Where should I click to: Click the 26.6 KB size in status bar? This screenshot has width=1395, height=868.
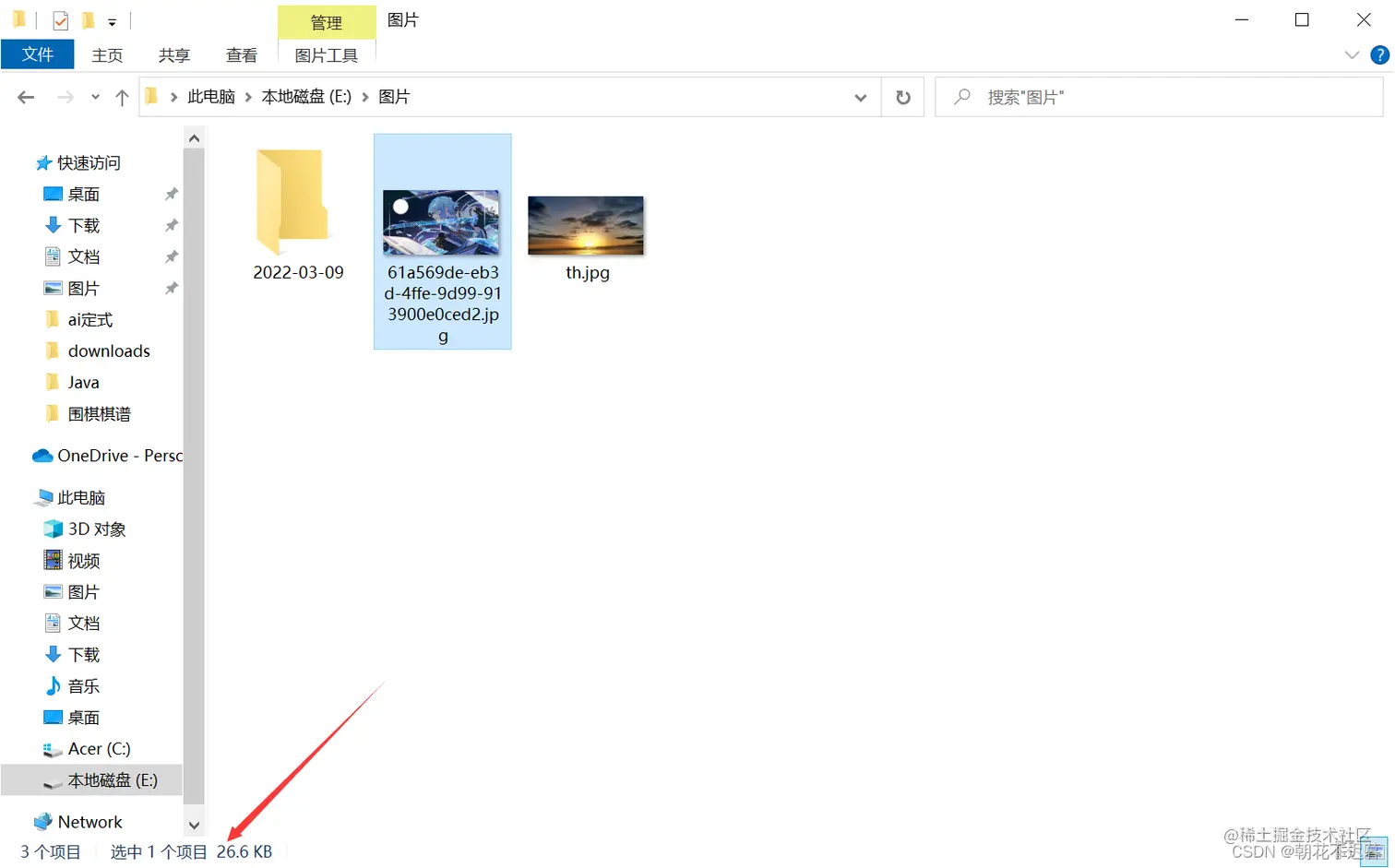point(244,852)
